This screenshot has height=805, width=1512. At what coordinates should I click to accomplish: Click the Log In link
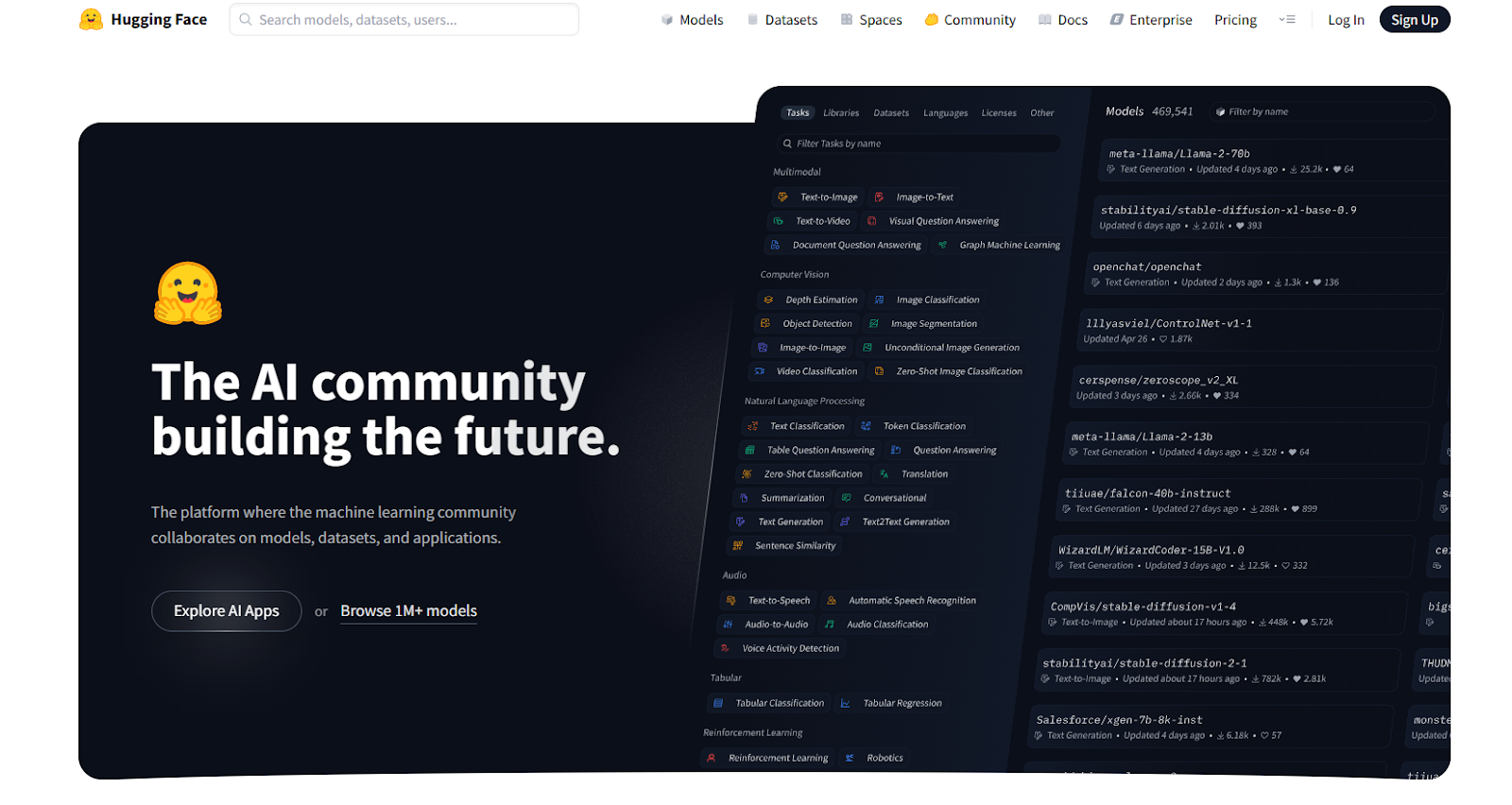click(1346, 20)
